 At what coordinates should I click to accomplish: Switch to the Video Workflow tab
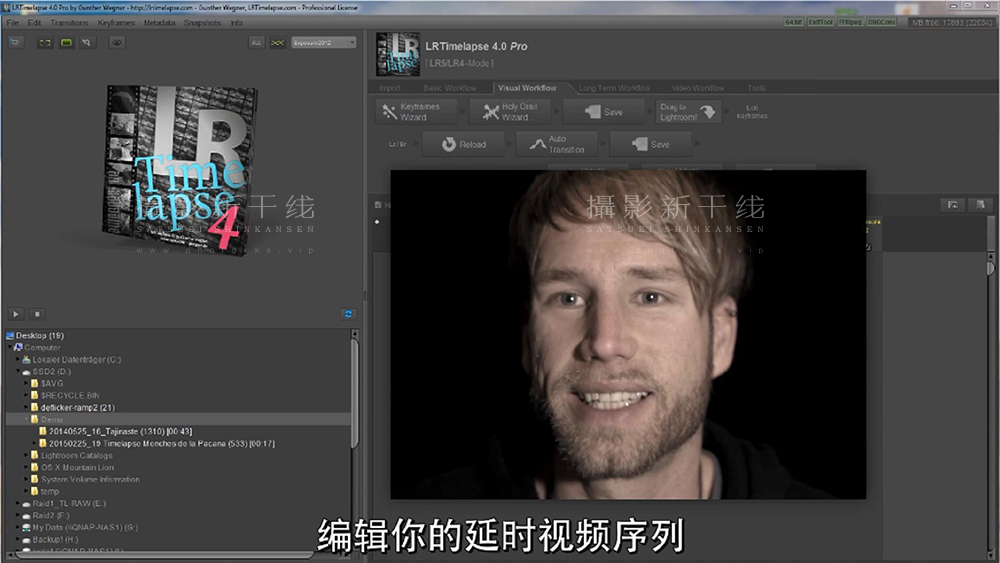[x=698, y=88]
